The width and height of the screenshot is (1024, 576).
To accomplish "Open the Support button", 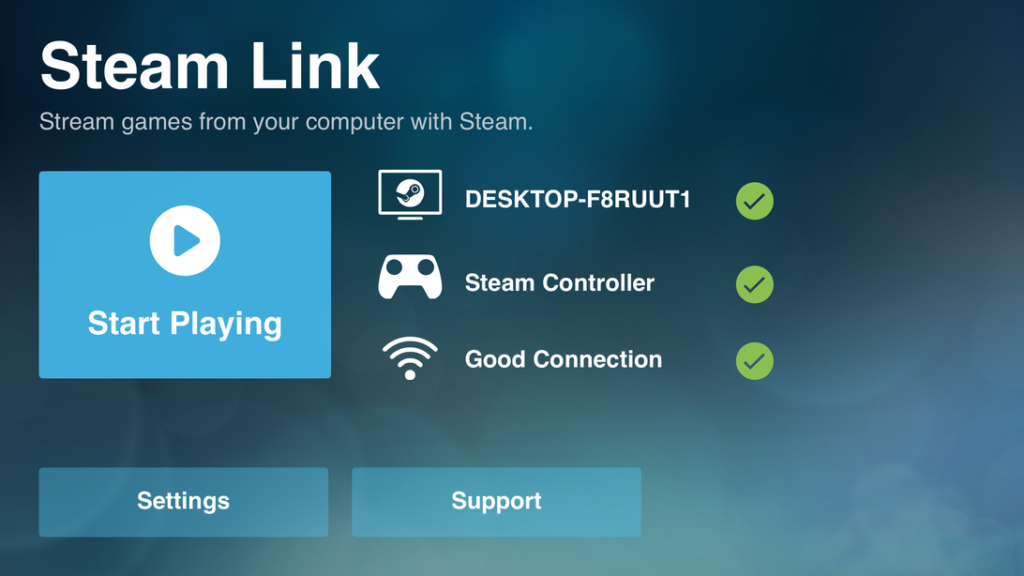I will point(496,502).
